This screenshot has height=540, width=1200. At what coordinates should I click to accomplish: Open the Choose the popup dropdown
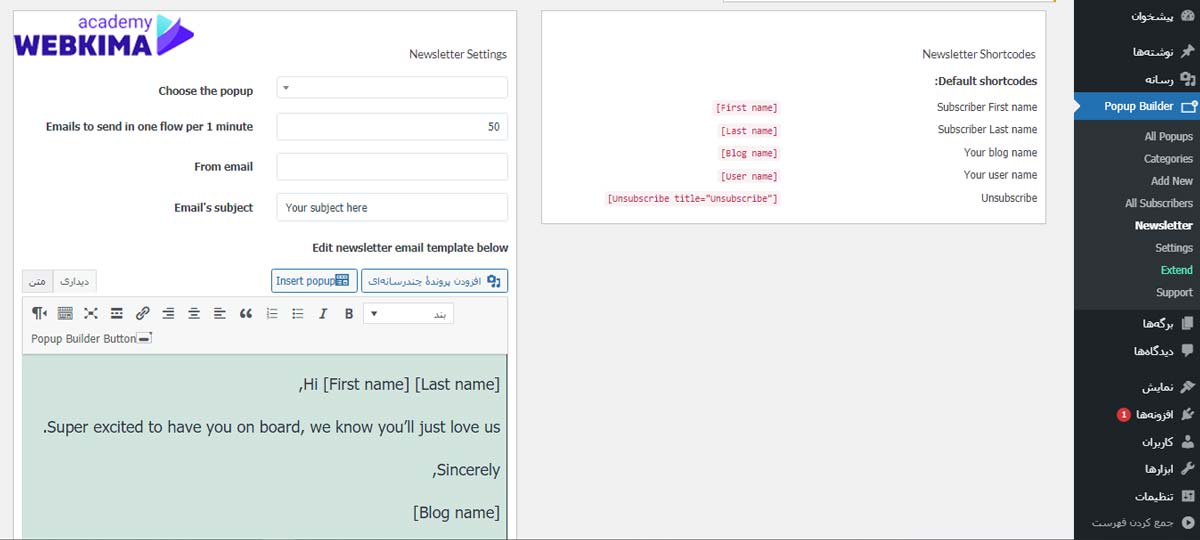click(392, 88)
